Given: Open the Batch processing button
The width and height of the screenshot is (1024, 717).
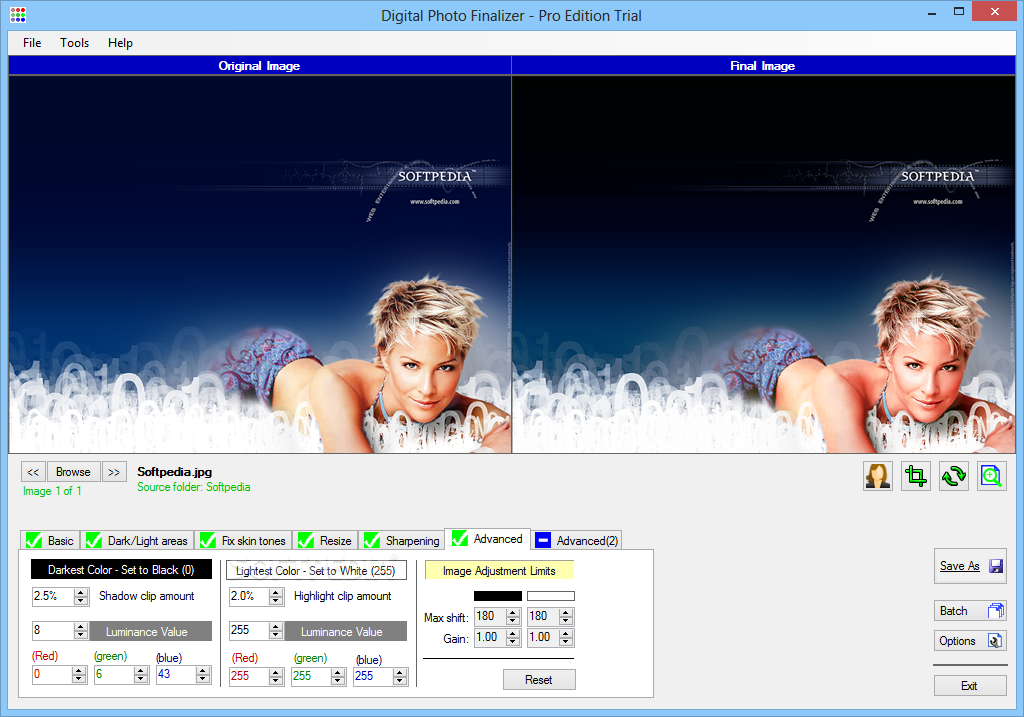Looking at the screenshot, I should [970, 611].
